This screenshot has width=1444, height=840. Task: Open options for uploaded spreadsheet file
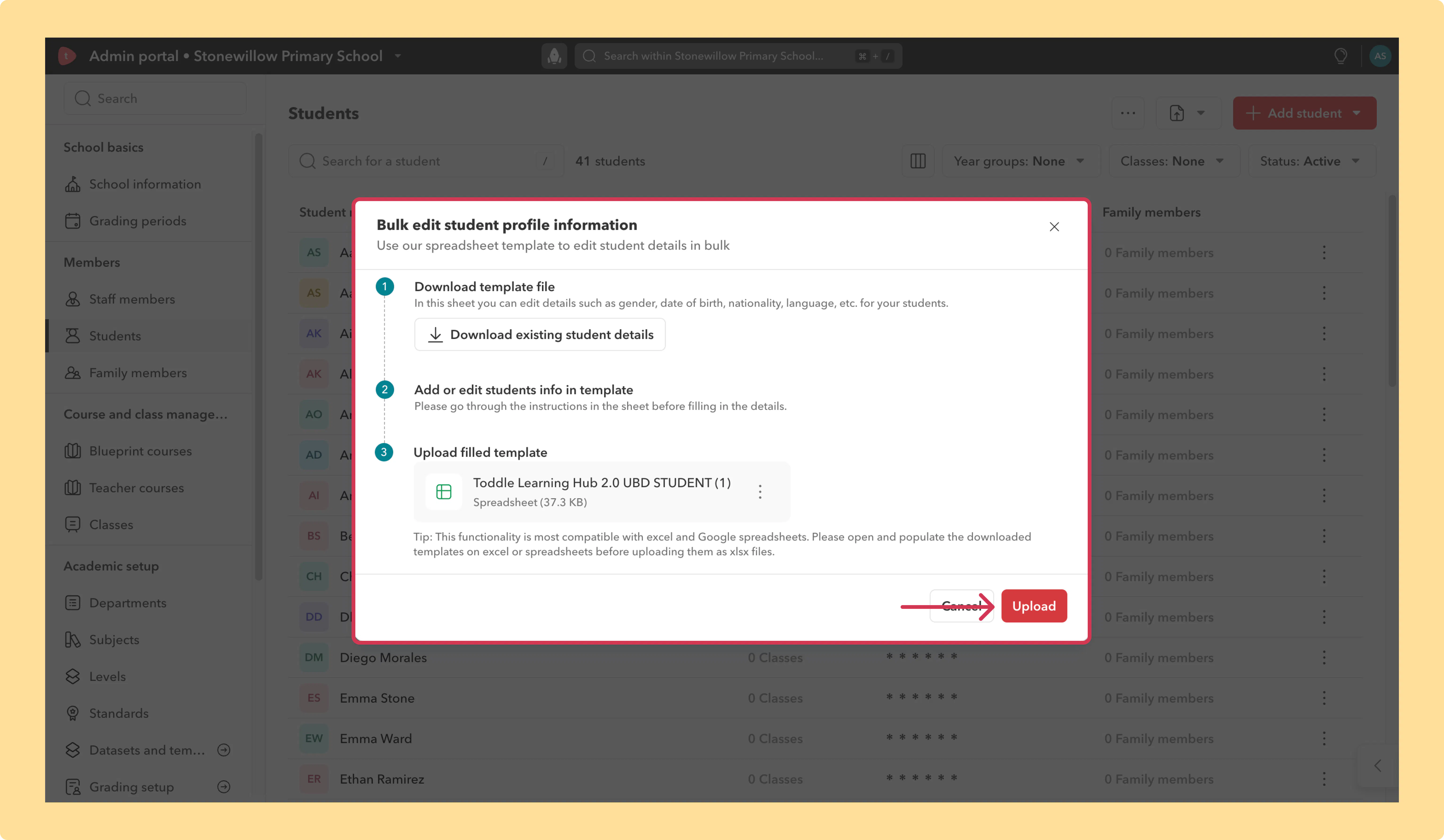click(x=760, y=492)
